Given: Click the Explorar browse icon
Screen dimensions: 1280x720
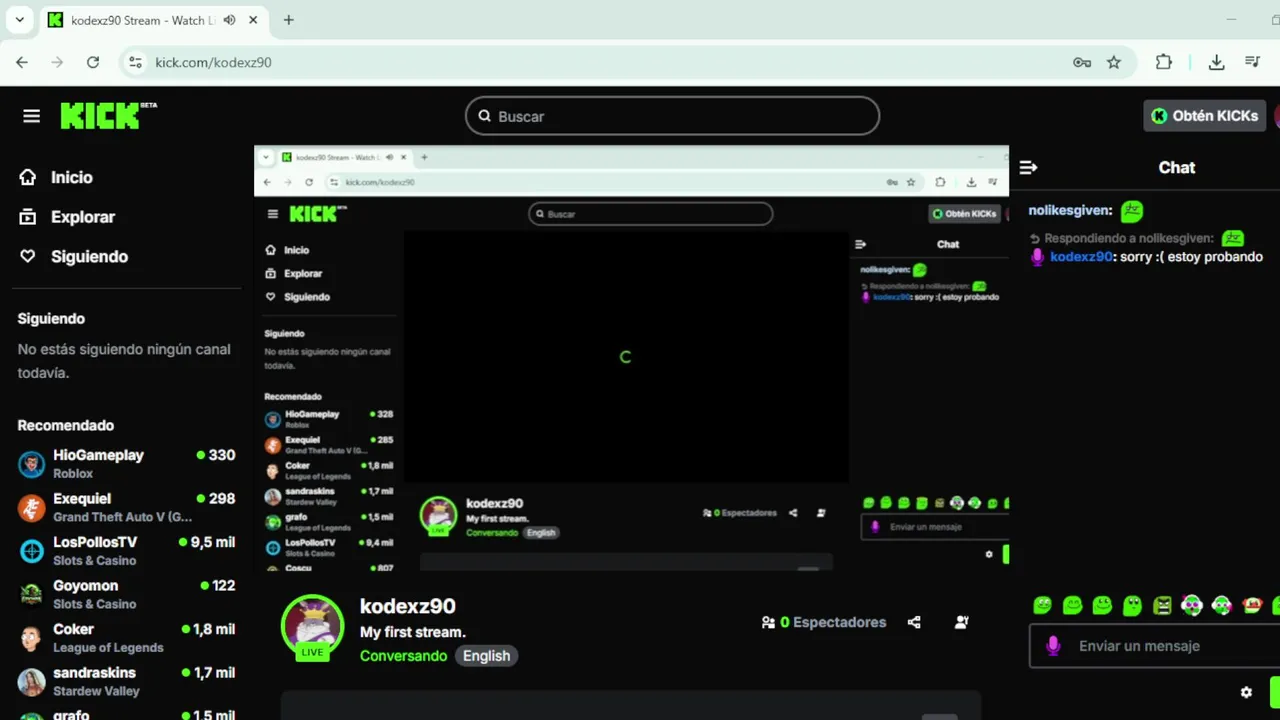Looking at the screenshot, I should 28,217.
